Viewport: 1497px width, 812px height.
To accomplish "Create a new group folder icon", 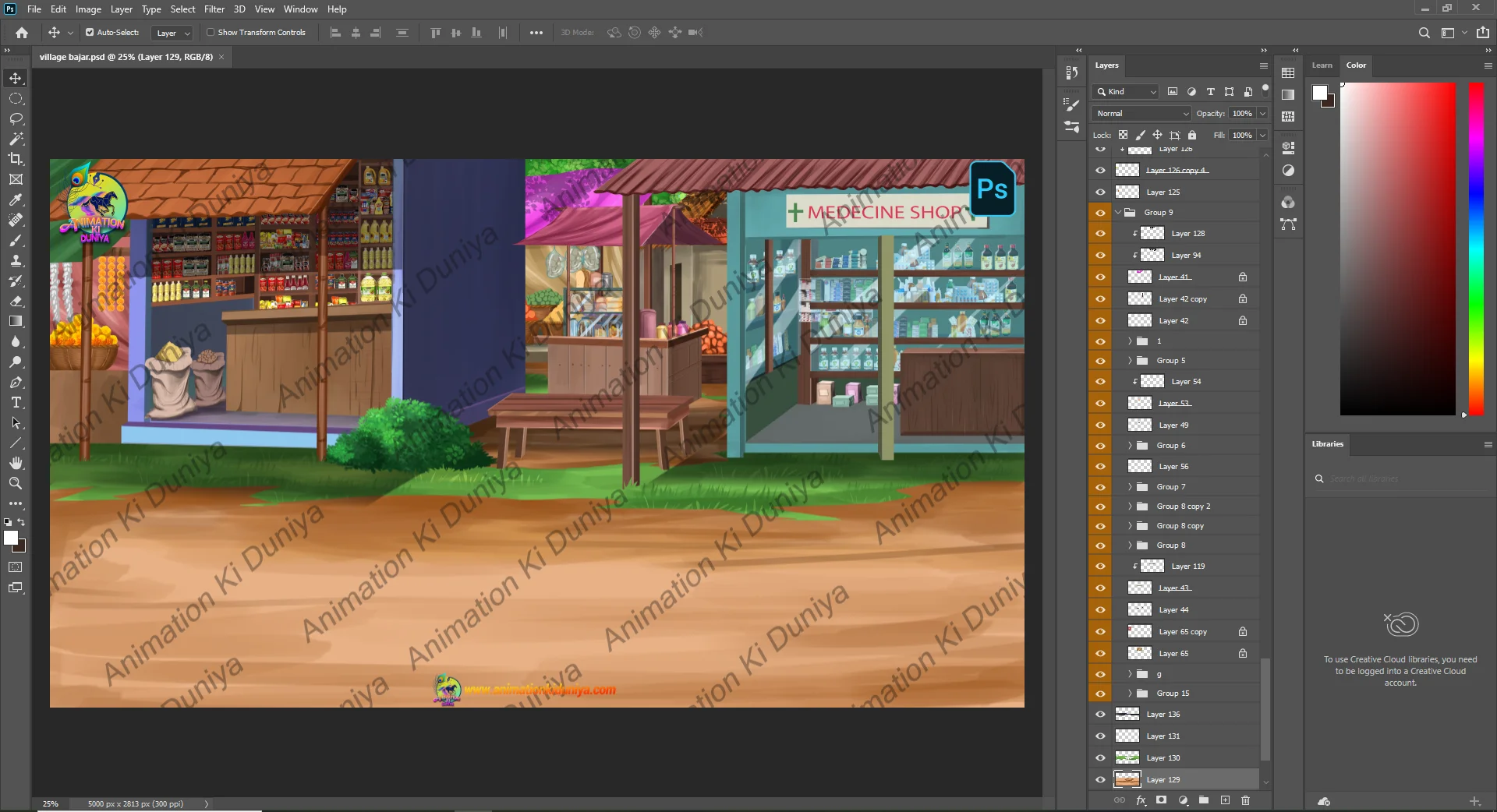I will (1204, 800).
